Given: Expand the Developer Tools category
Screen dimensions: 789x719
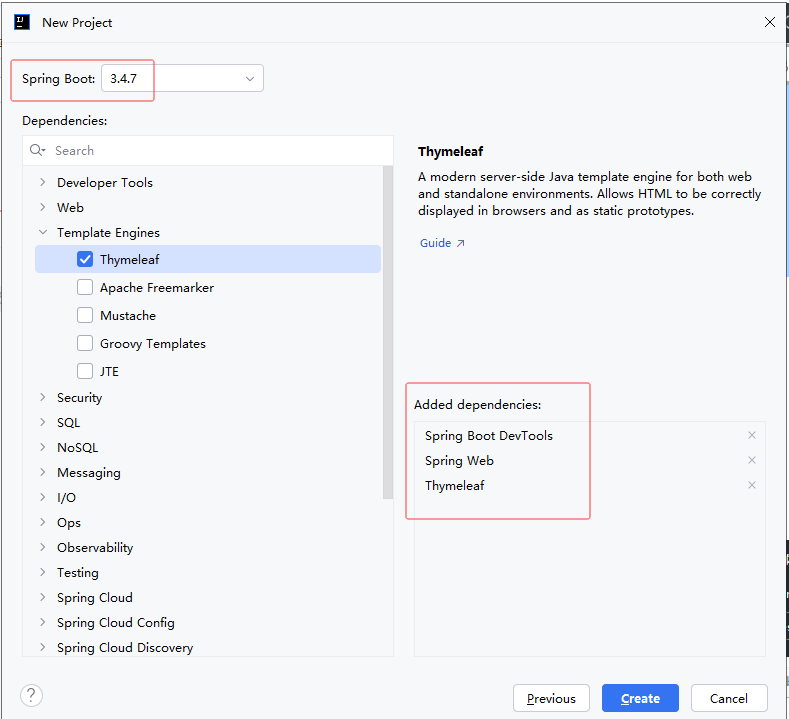Looking at the screenshot, I should click(x=43, y=182).
